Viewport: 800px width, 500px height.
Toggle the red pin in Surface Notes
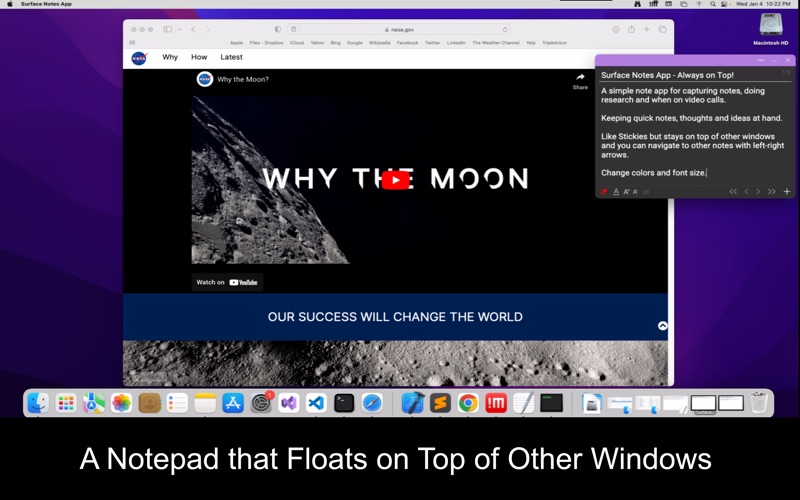pos(604,192)
